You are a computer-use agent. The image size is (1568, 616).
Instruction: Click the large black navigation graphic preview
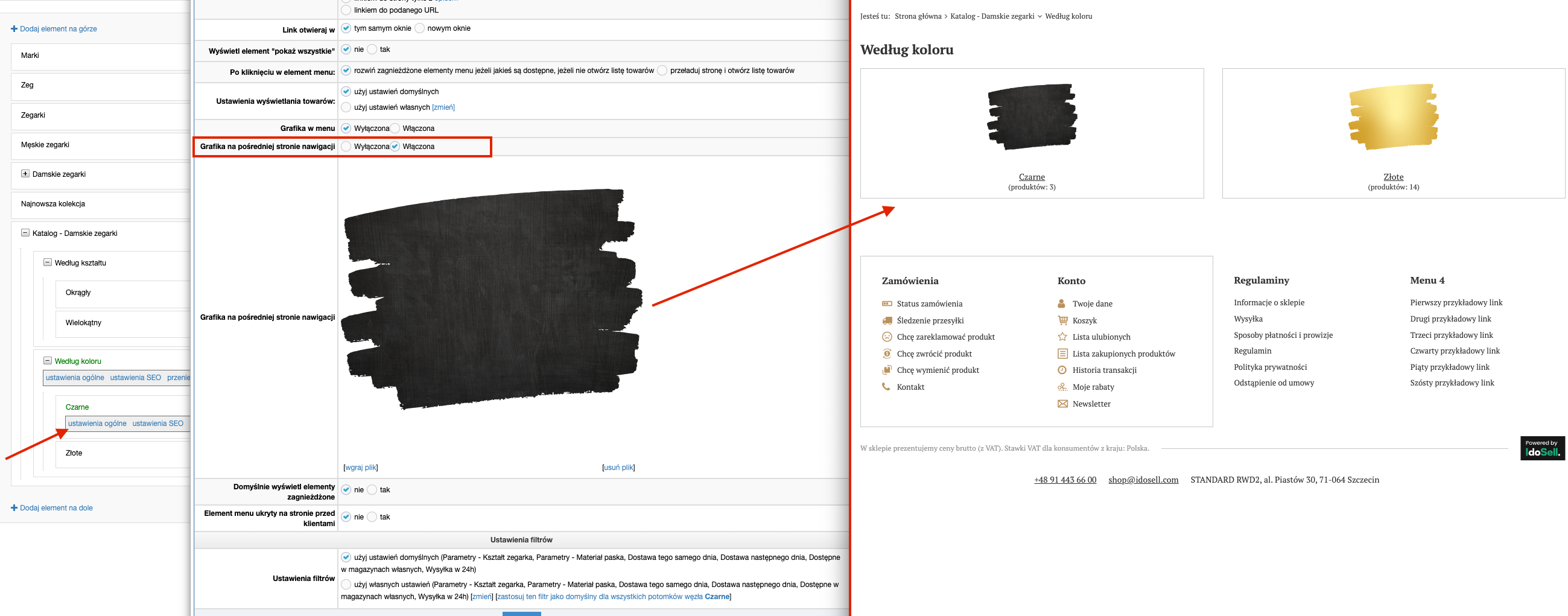(x=492, y=298)
